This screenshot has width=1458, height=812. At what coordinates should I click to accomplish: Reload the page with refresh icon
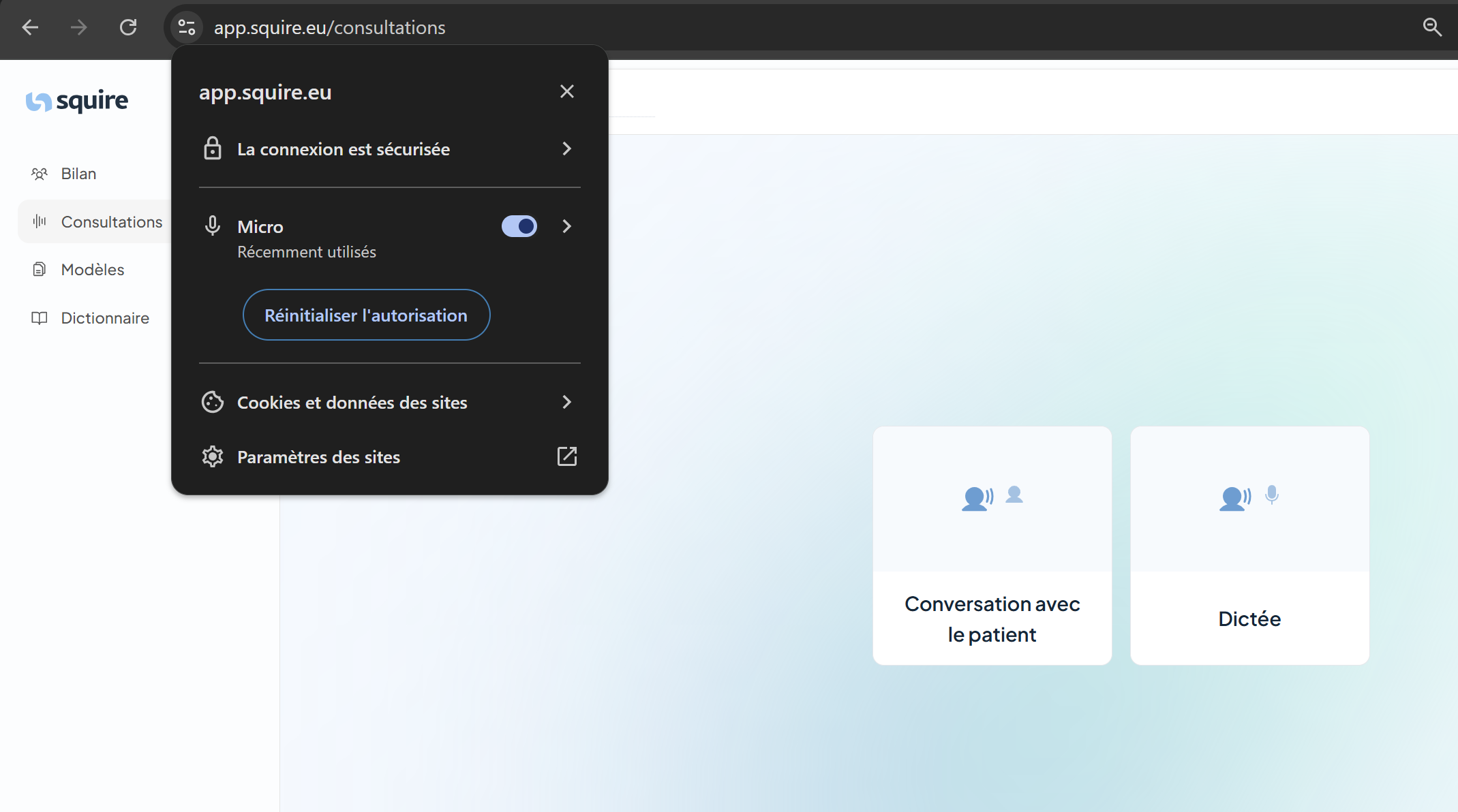(128, 27)
